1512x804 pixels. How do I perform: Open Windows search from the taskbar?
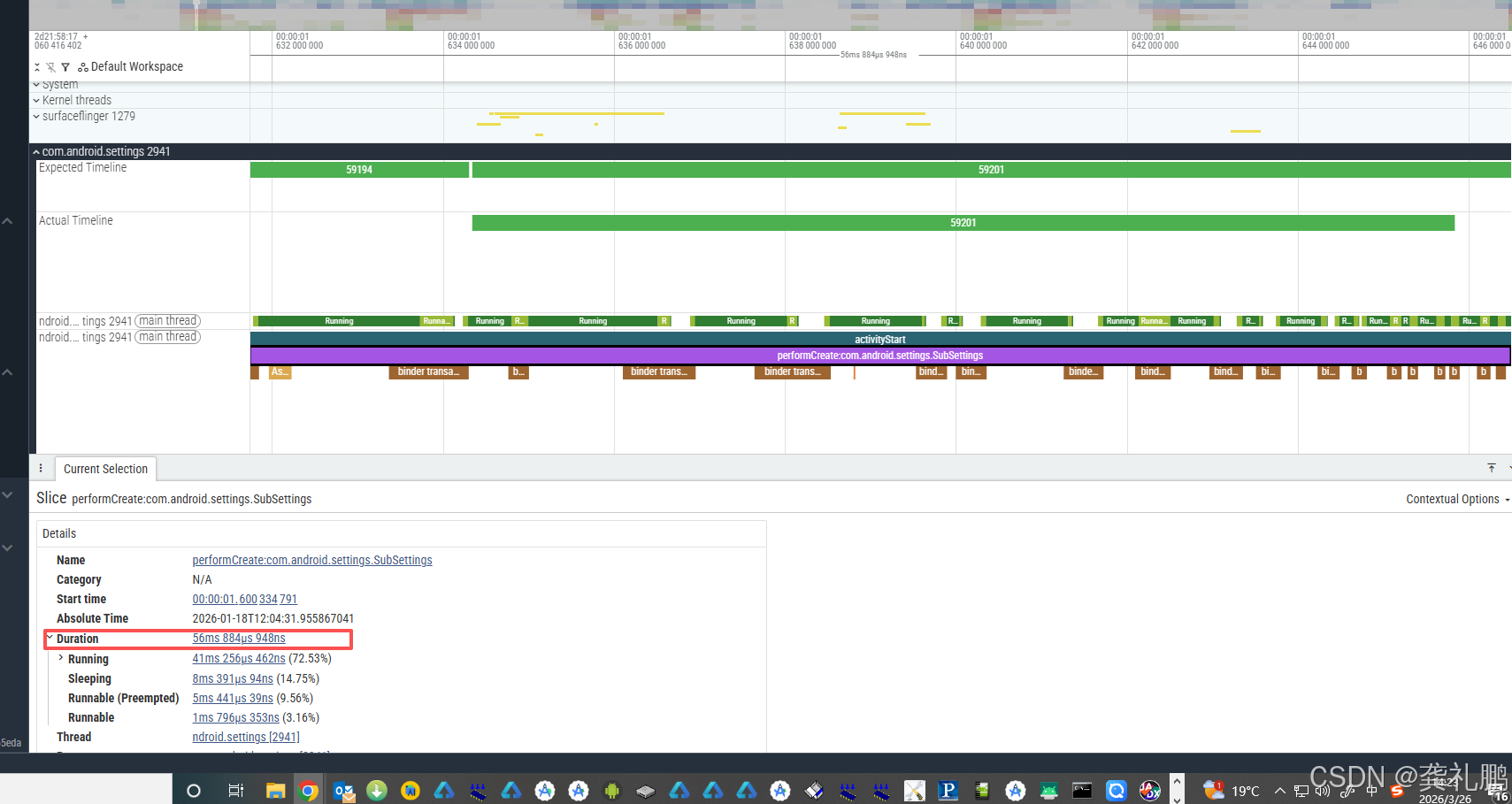[x=194, y=791]
